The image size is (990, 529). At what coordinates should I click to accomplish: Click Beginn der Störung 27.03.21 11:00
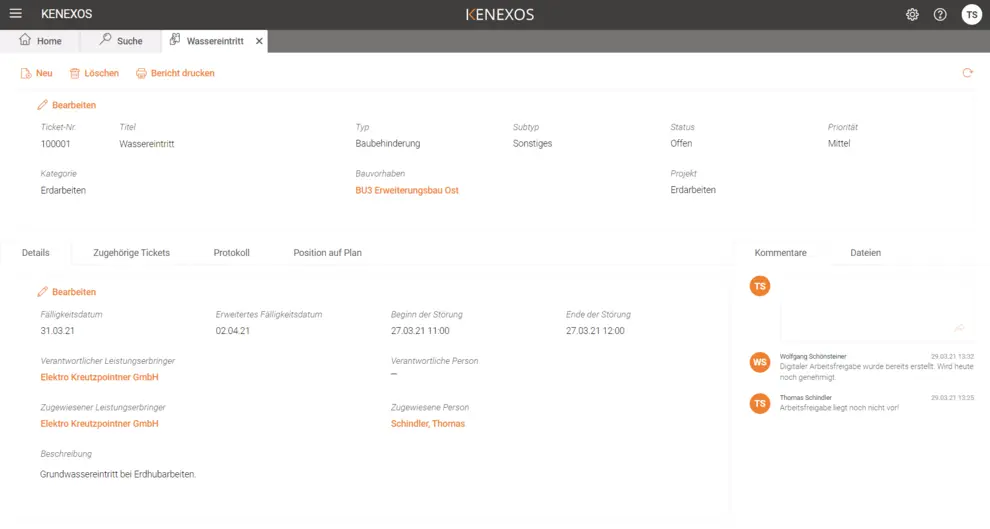pos(420,331)
